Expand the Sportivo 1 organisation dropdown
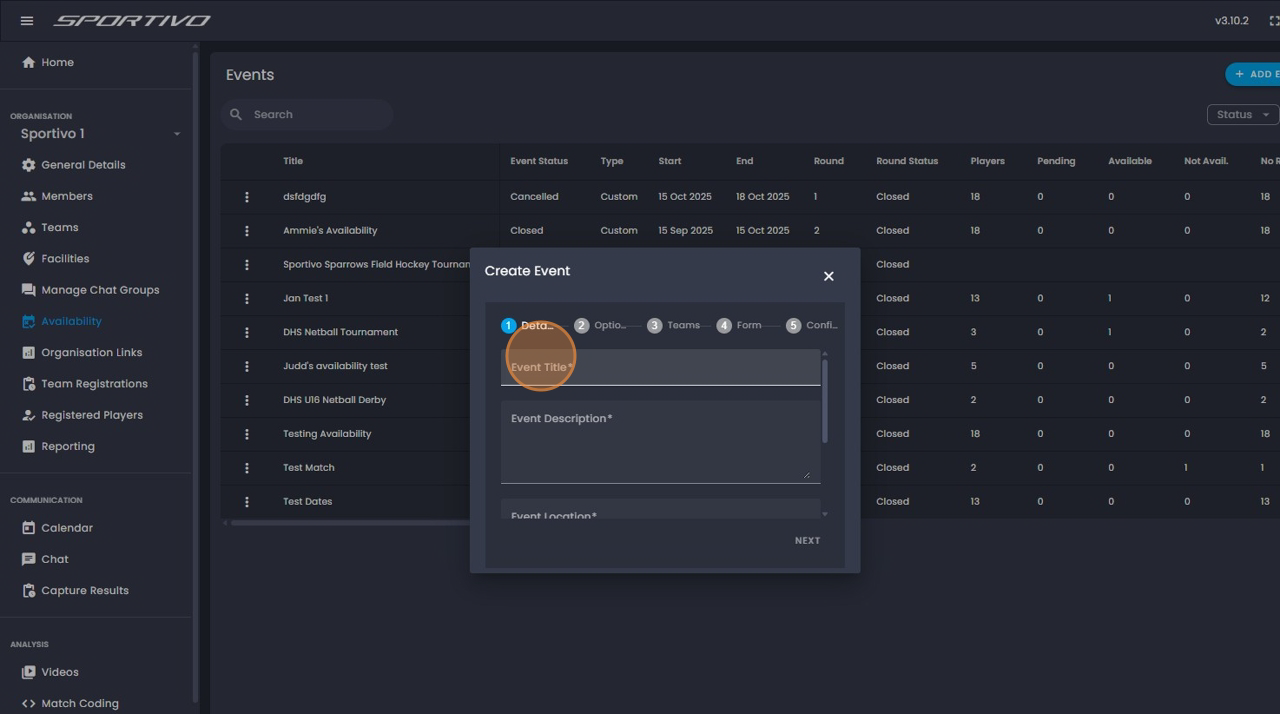Screen dimensions: 1280x714 click(x=176, y=134)
